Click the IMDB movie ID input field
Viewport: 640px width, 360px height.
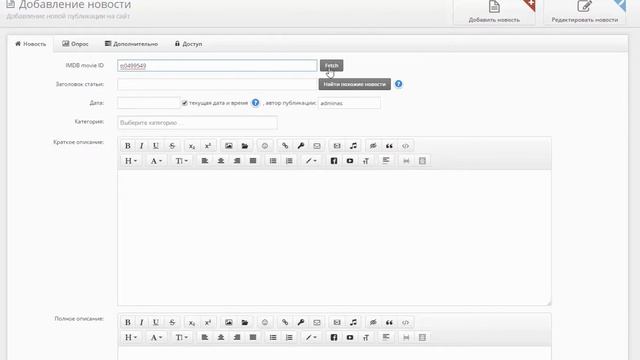[x=217, y=66]
